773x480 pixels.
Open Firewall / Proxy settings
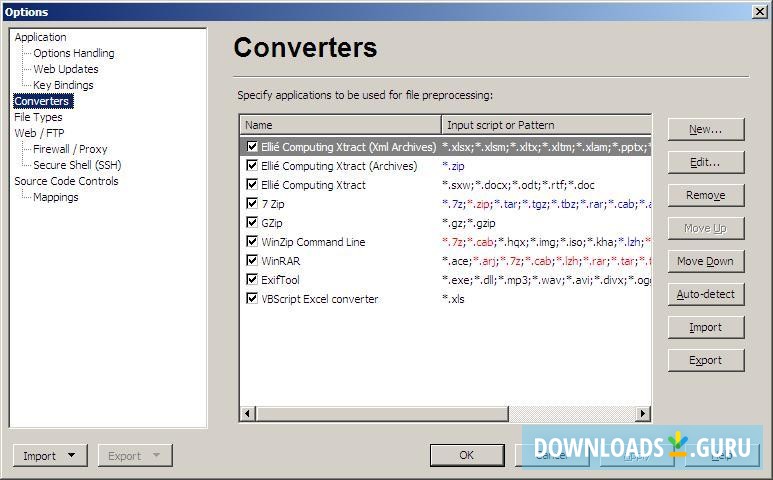(70, 149)
